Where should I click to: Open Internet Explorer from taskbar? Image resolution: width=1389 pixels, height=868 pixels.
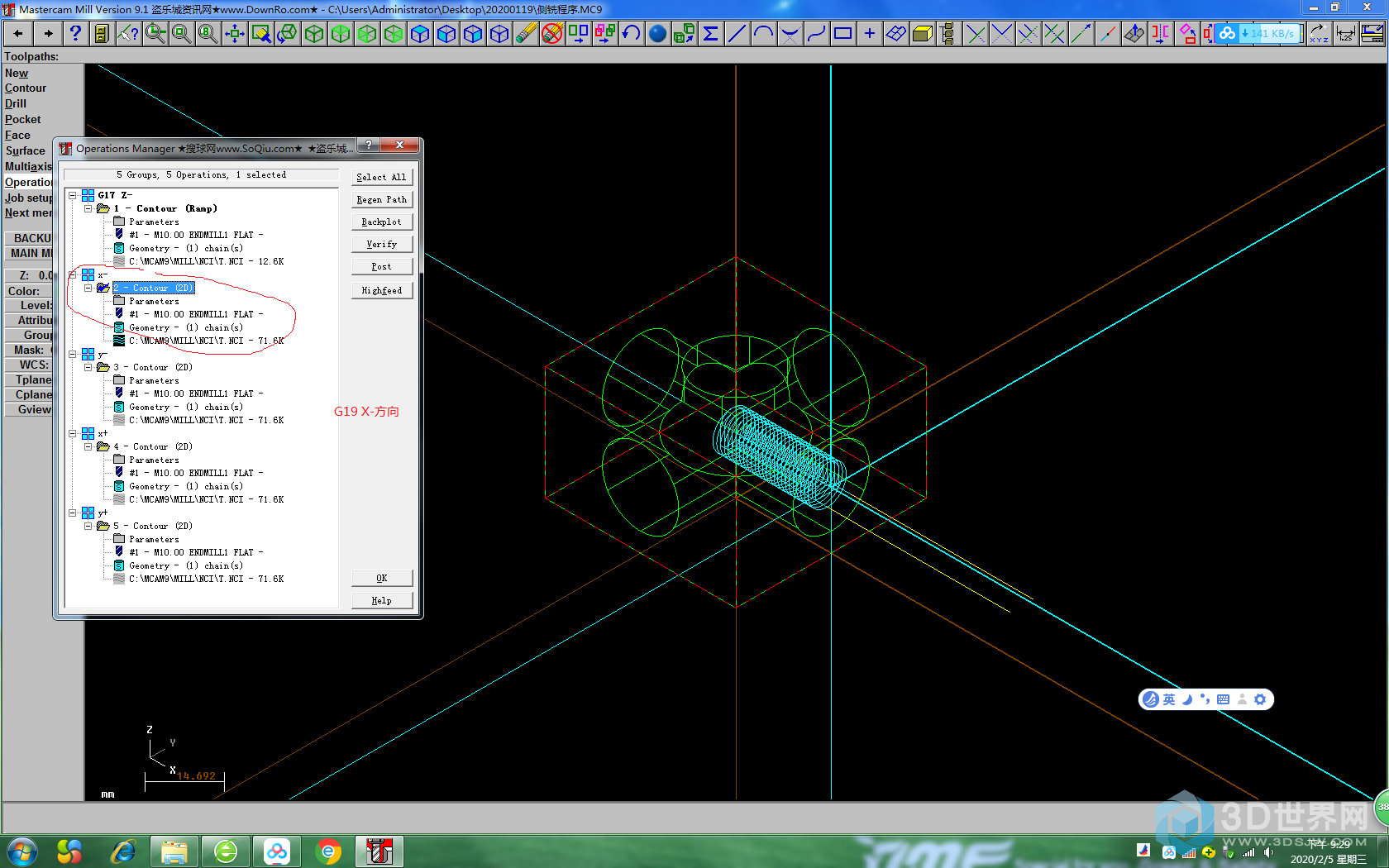click(x=123, y=851)
